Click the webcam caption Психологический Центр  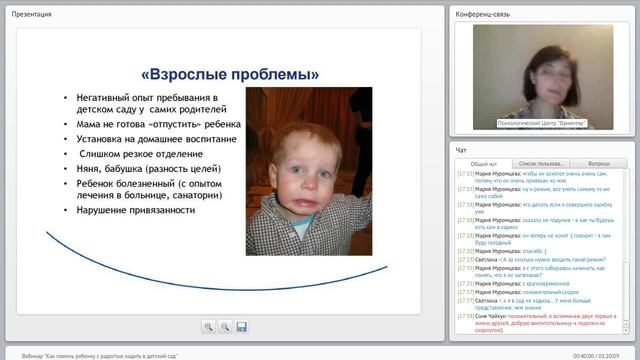(542, 123)
